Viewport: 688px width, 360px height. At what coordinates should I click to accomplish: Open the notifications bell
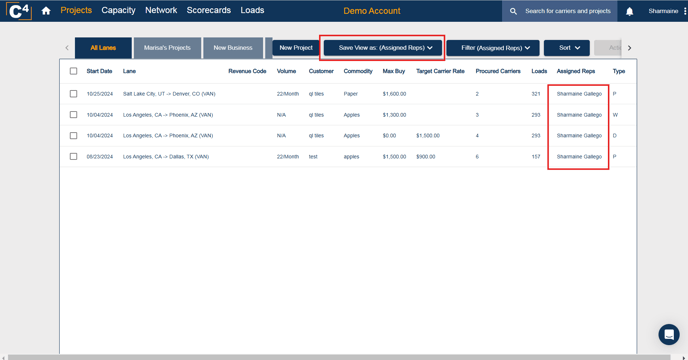(629, 11)
